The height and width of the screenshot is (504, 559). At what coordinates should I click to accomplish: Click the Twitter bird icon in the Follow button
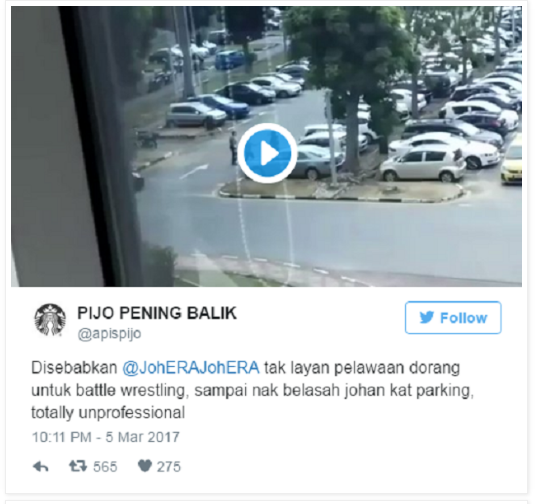tap(426, 317)
